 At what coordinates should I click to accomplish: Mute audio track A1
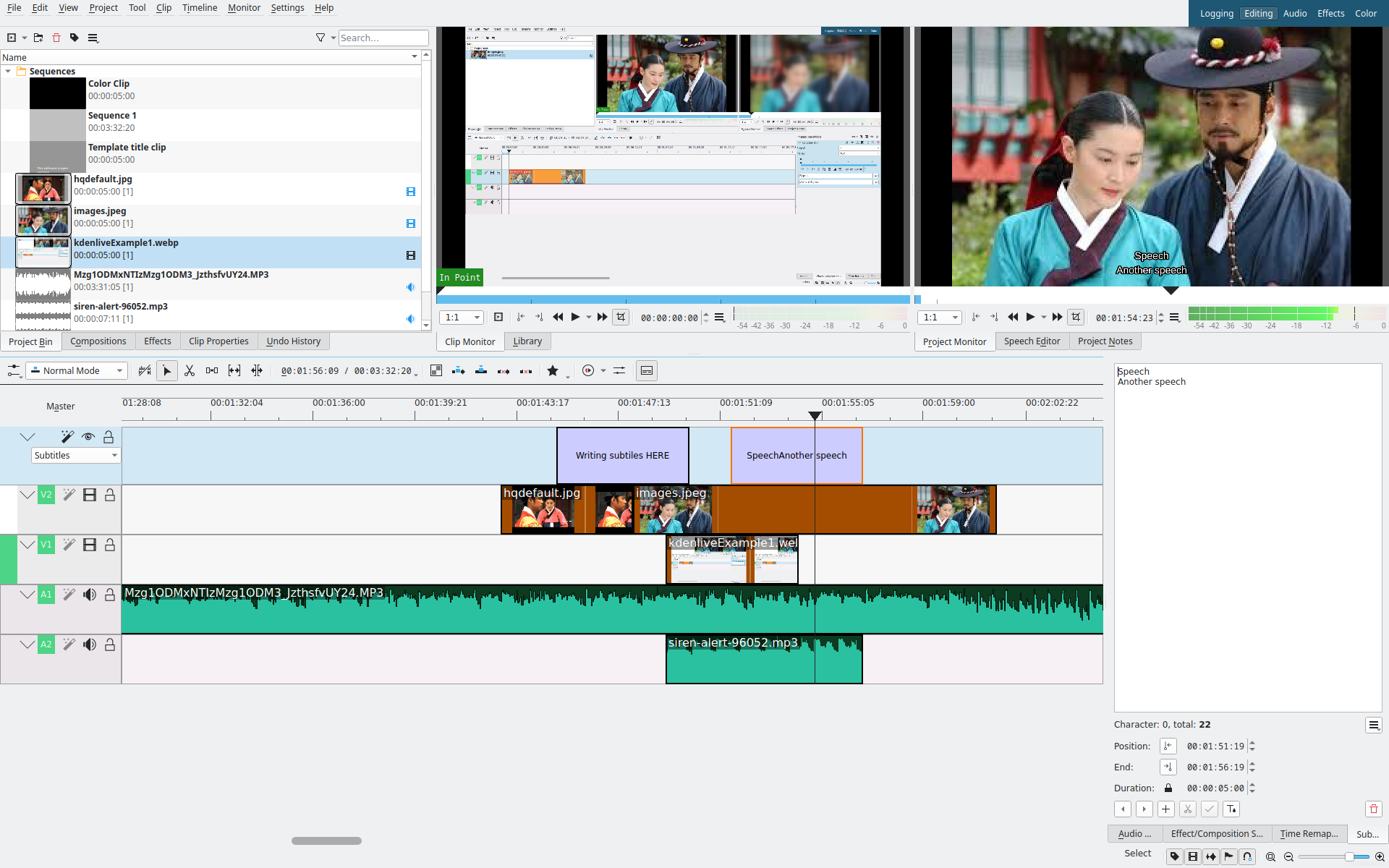pyautogui.click(x=89, y=595)
